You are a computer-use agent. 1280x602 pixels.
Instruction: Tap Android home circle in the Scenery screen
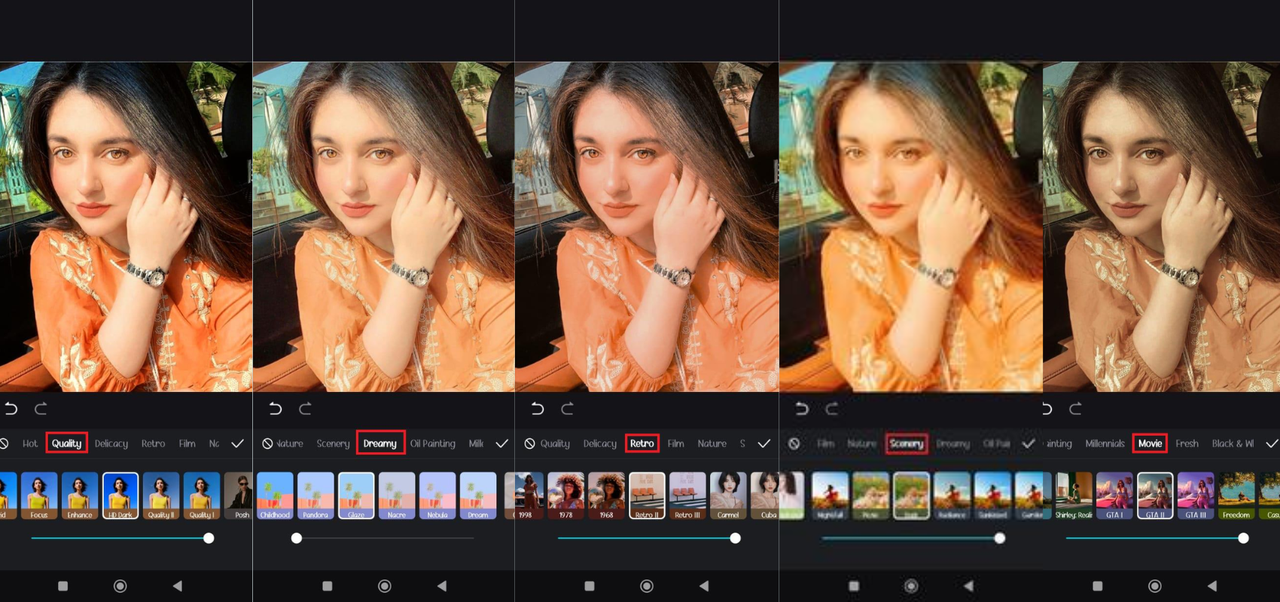[x=911, y=586]
